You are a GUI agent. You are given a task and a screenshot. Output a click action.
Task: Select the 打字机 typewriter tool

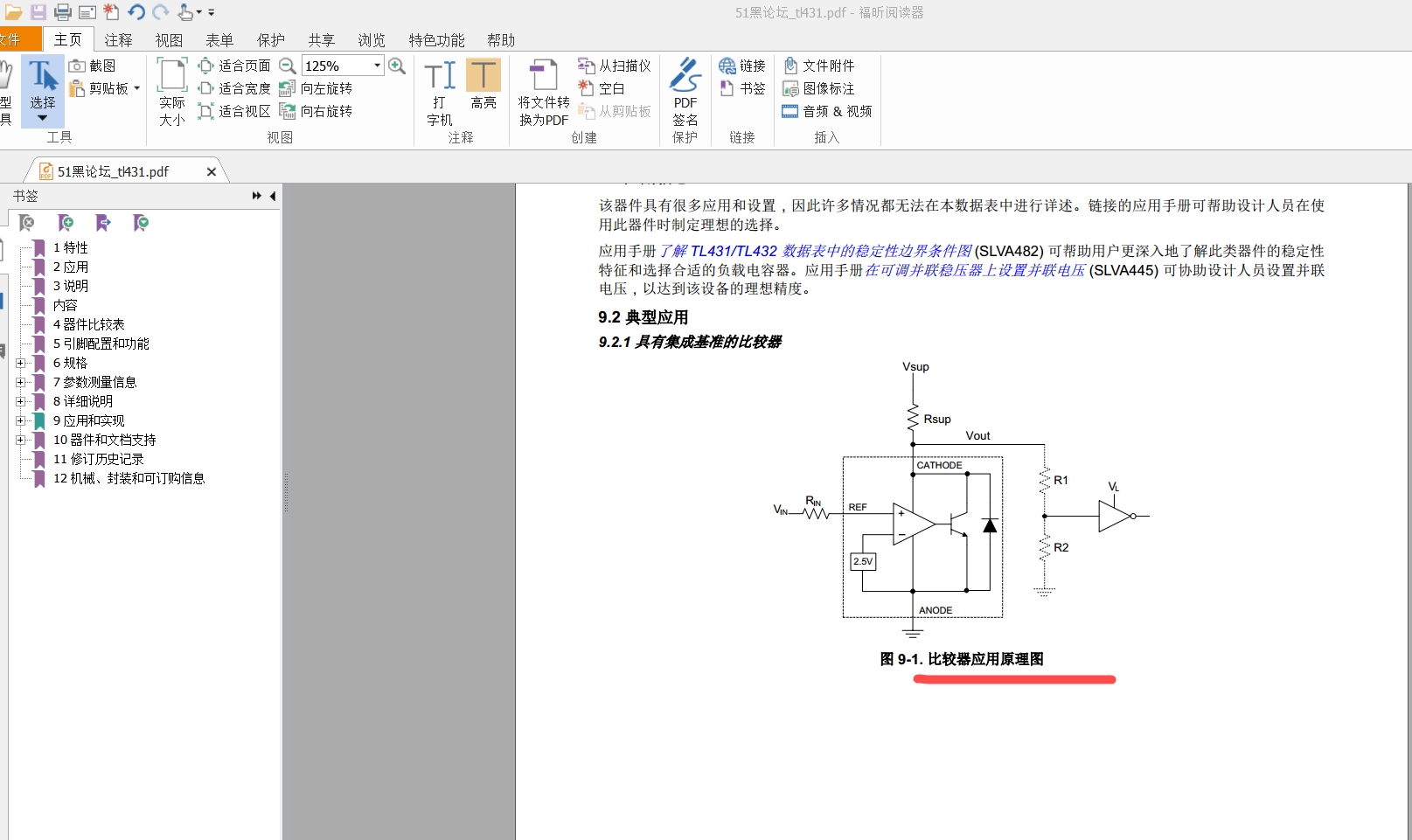pos(440,91)
